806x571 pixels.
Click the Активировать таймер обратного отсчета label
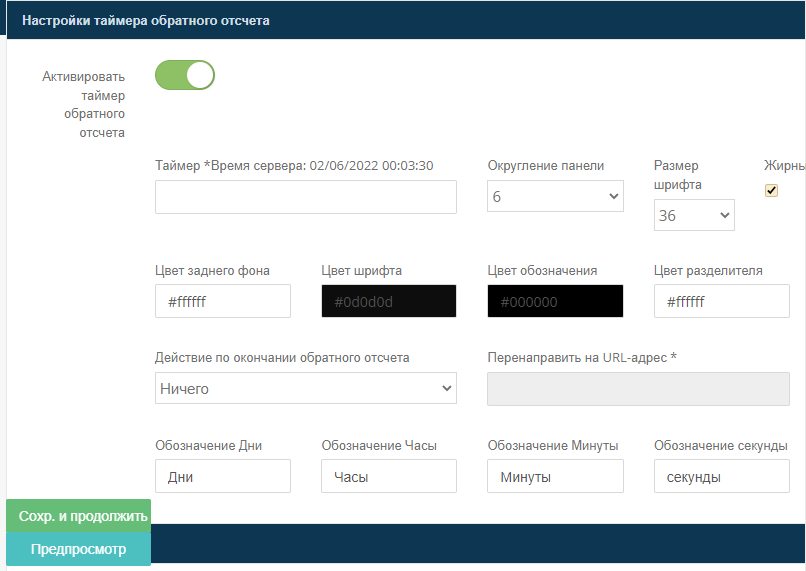click(84, 104)
